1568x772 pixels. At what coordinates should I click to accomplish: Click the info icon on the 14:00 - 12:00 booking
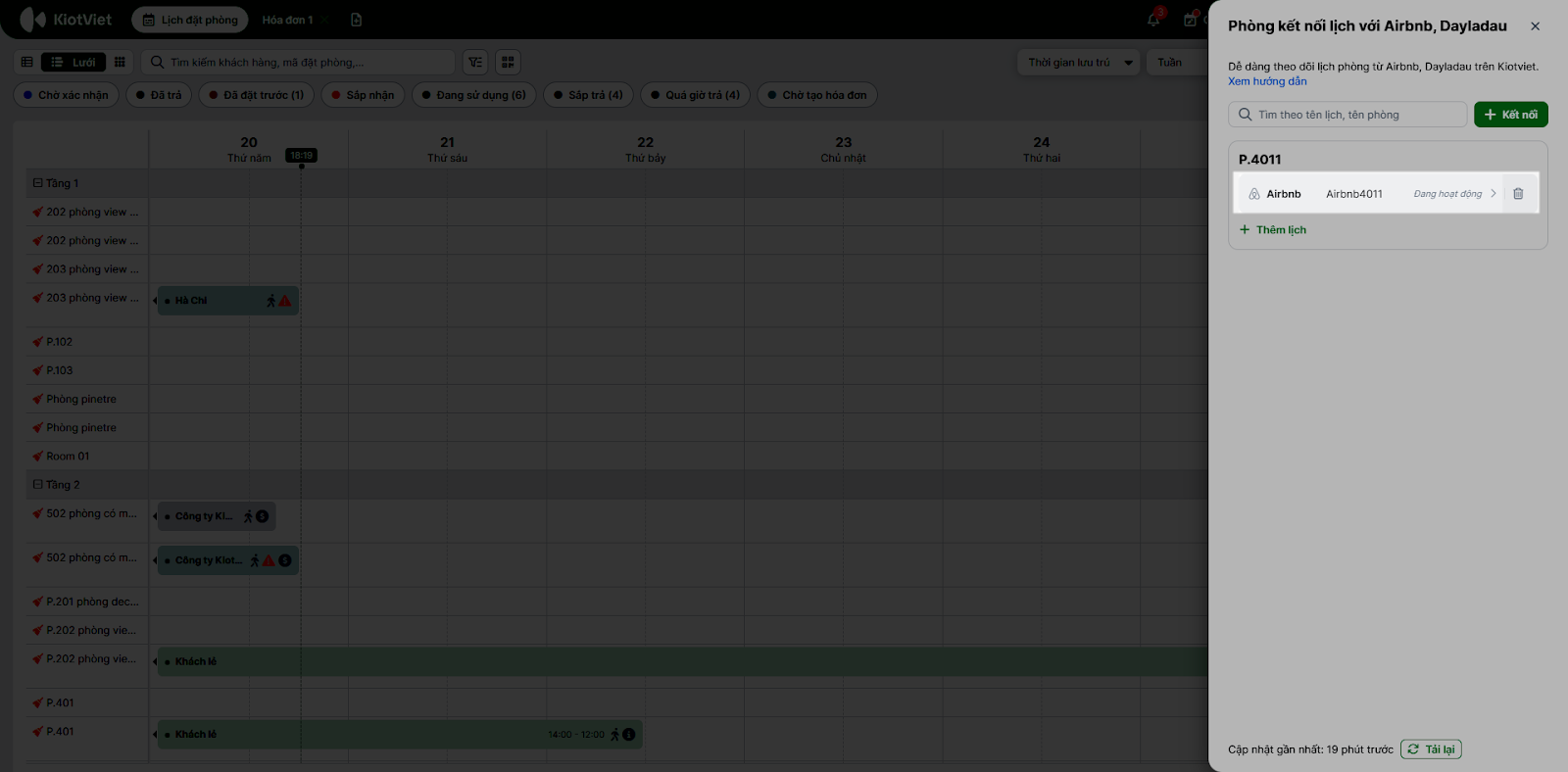click(629, 735)
